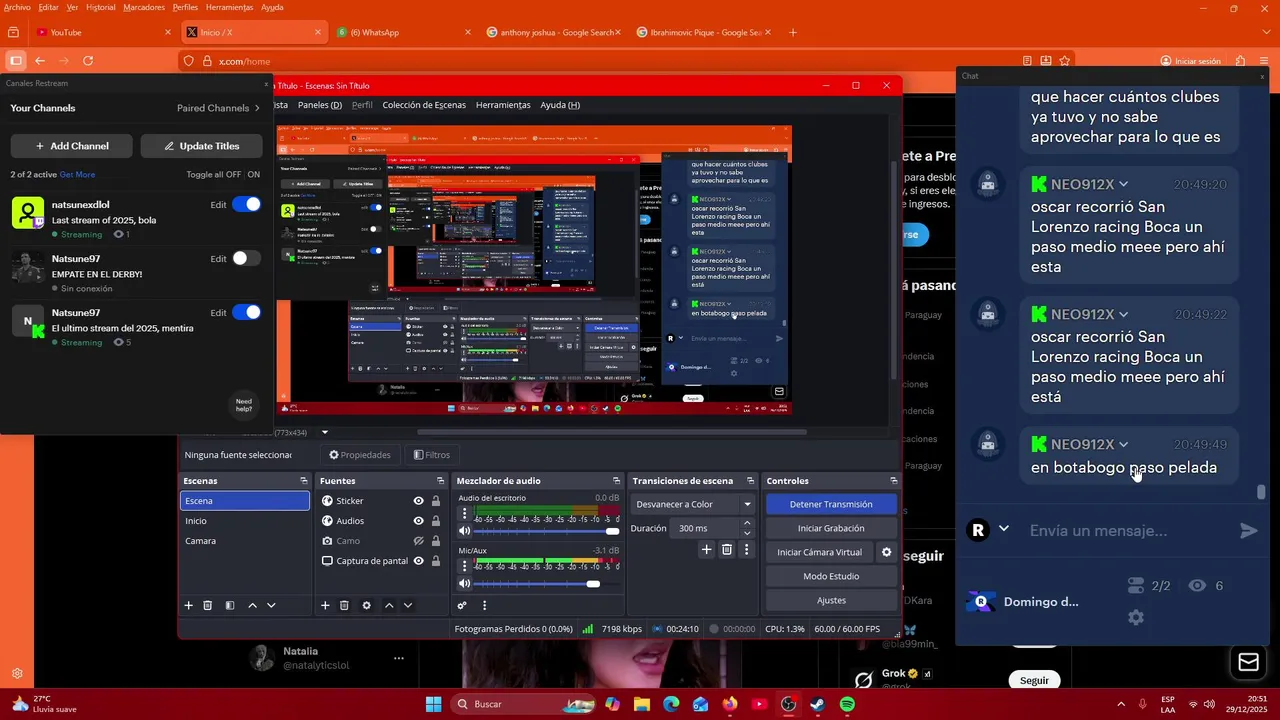Enable the Natsune97 EMPATE EN EL DERBY channel switch

click(x=246, y=258)
